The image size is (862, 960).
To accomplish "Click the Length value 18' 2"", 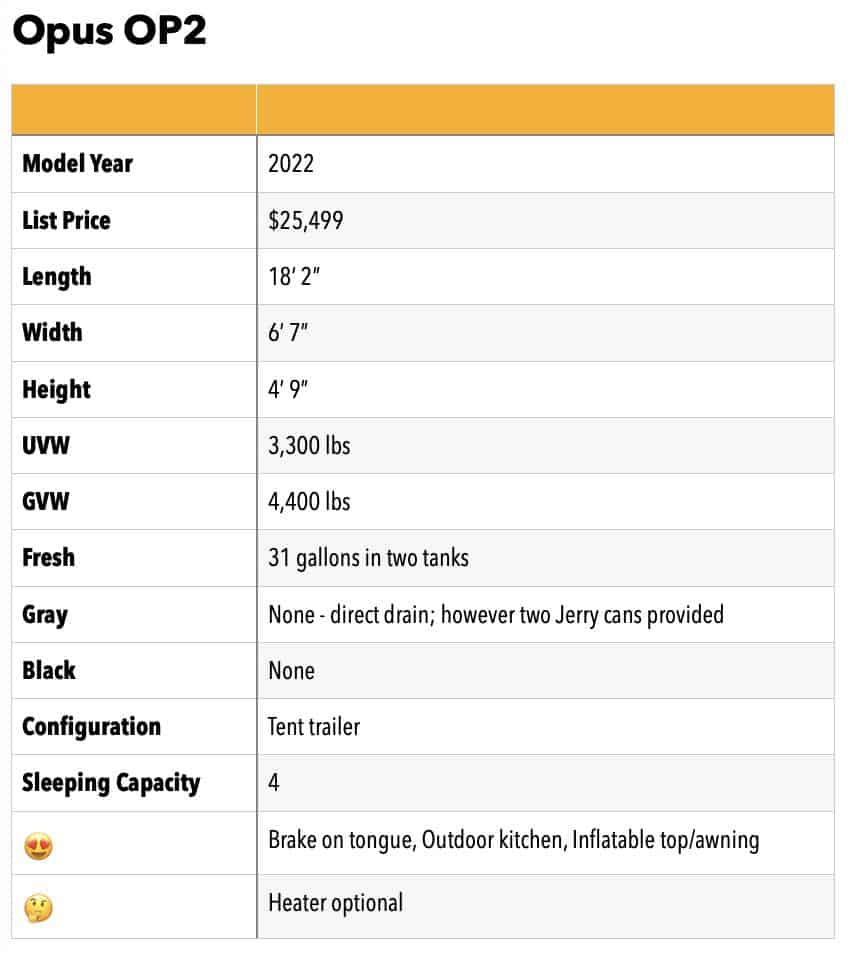I will 294,277.
